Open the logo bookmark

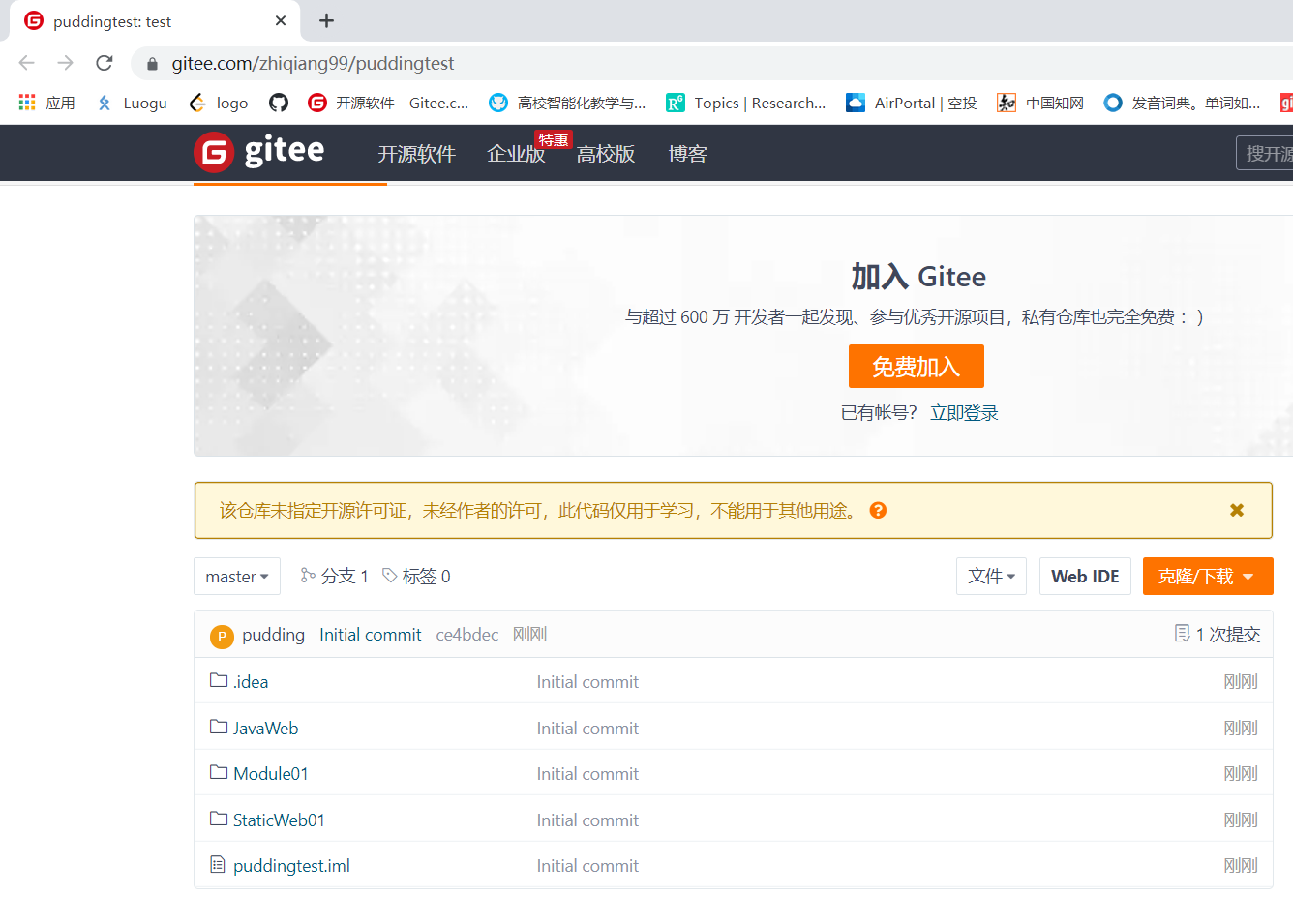coord(219,103)
